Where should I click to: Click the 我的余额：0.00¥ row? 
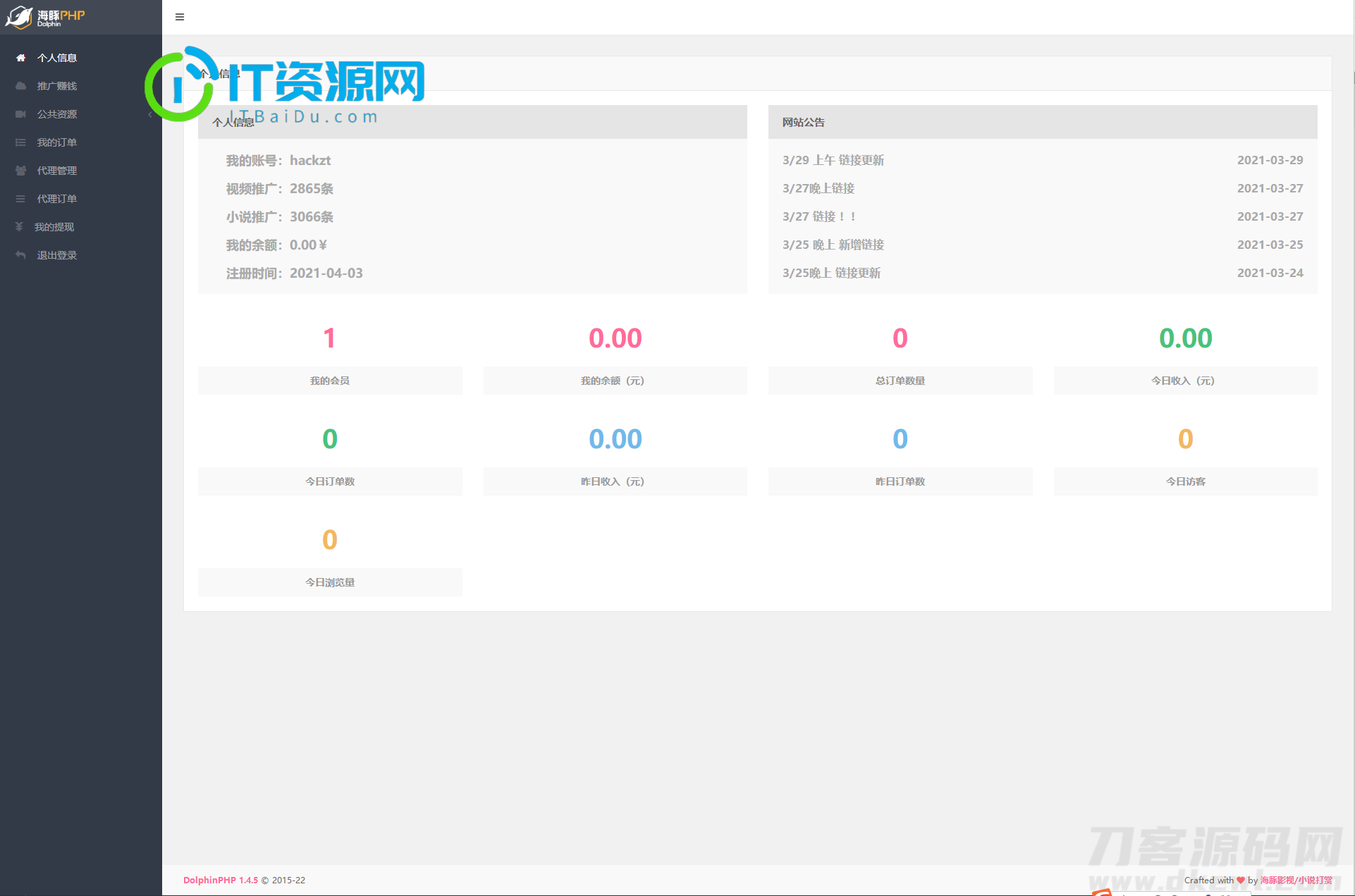pos(276,245)
